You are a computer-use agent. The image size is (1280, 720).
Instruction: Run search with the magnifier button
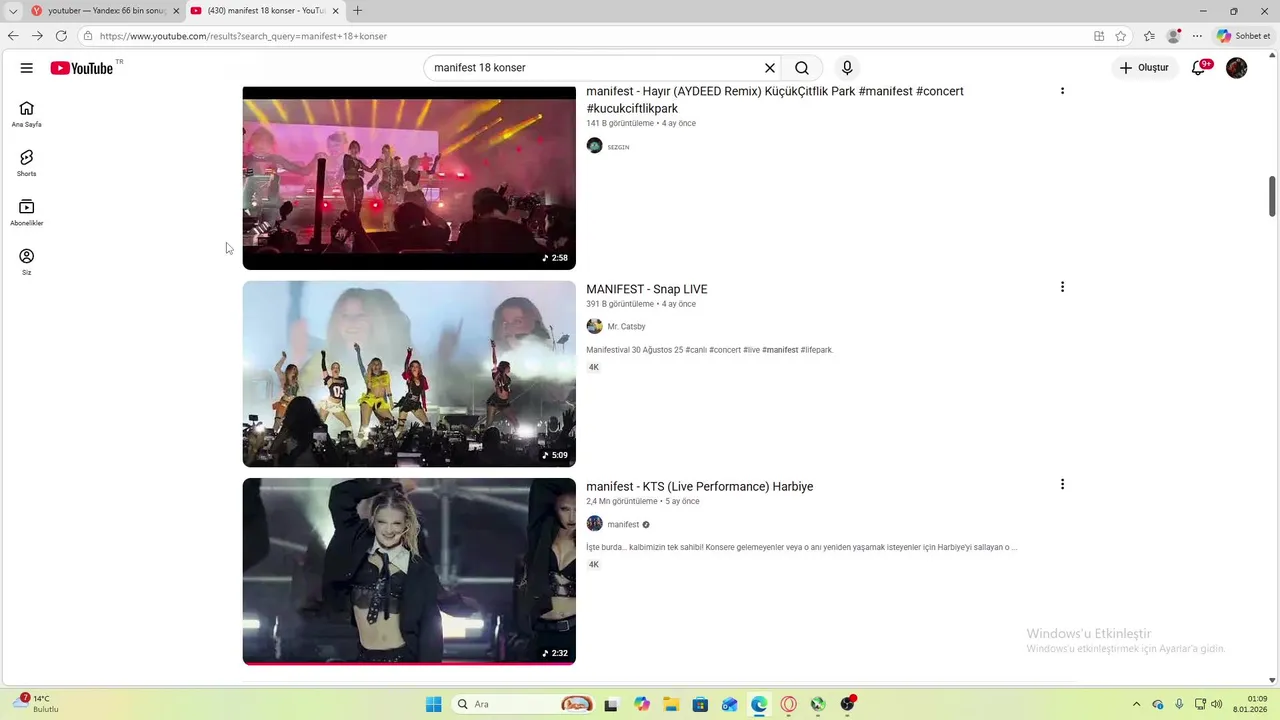(x=802, y=68)
